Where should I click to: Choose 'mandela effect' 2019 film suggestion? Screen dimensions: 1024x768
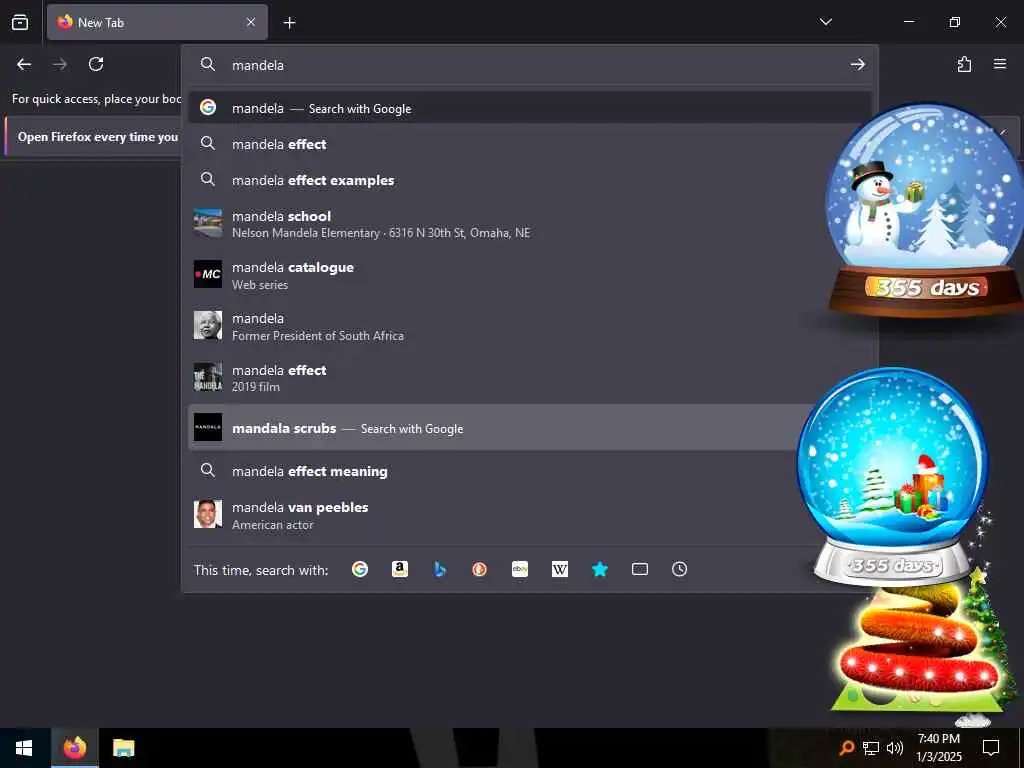[529, 377]
